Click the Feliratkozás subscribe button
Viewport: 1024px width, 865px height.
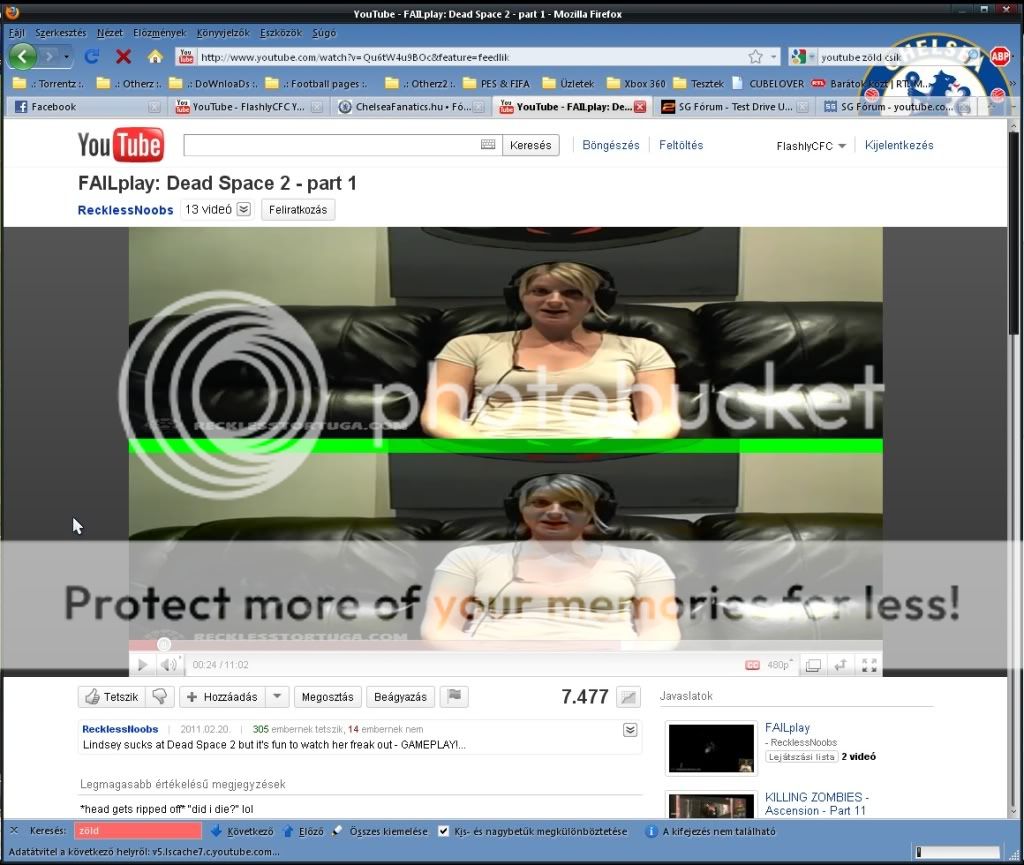pos(298,210)
